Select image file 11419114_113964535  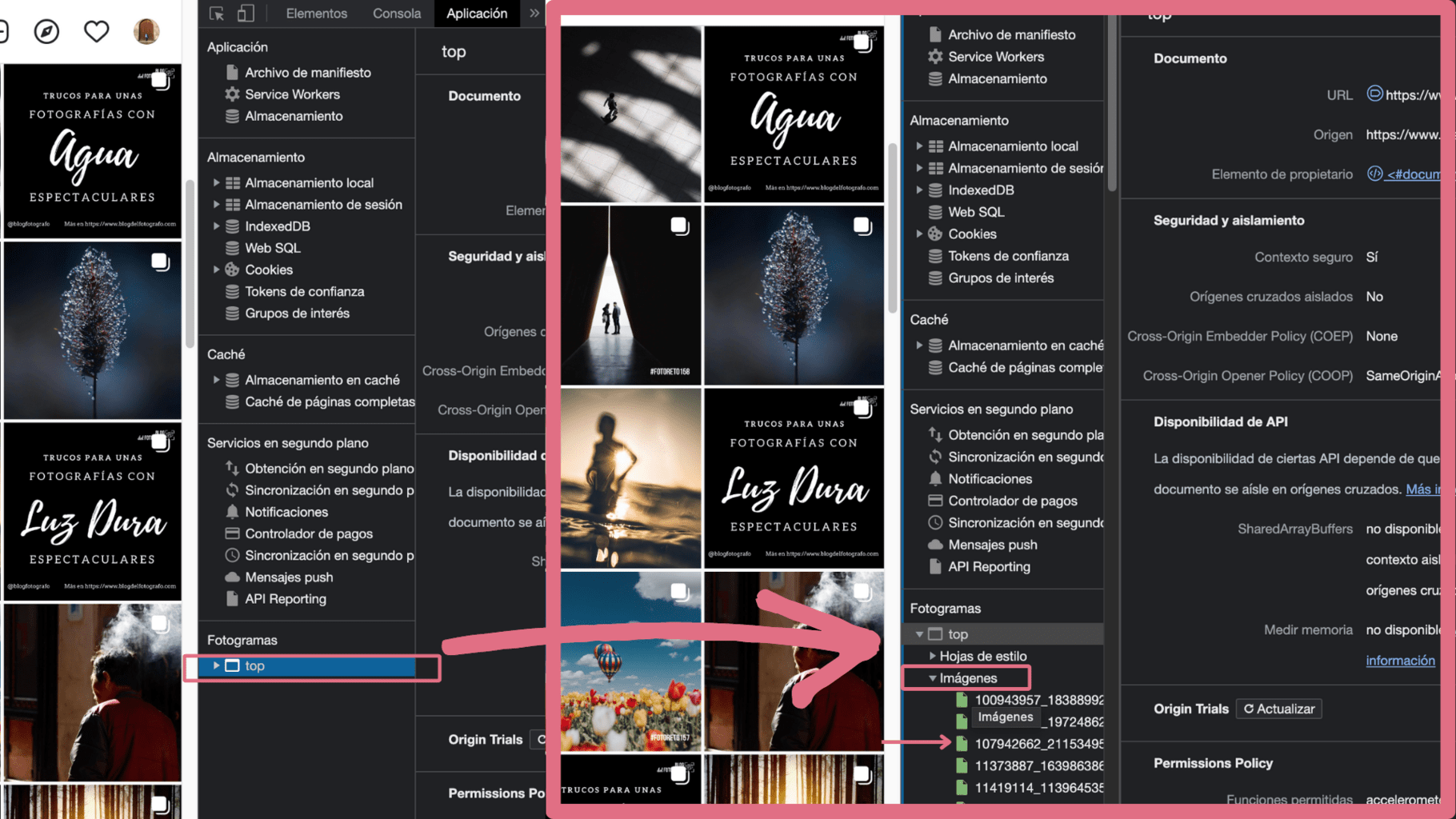click(1038, 788)
